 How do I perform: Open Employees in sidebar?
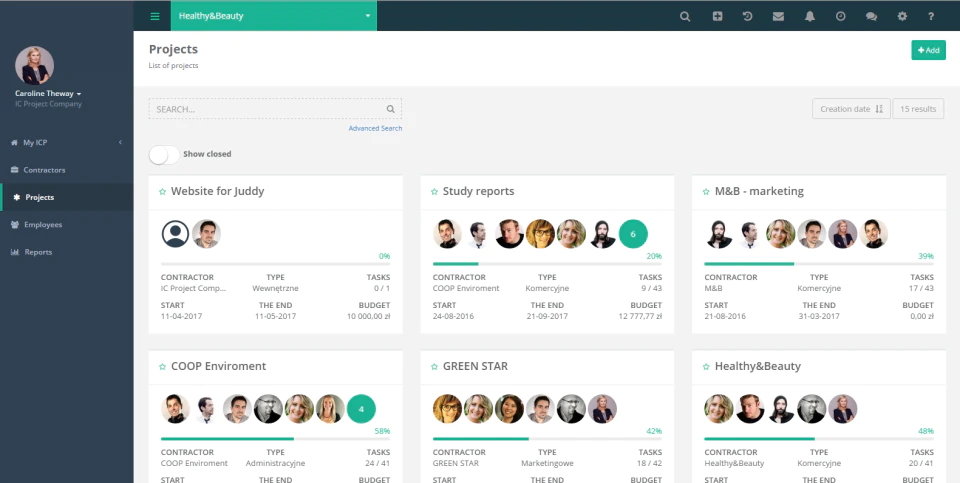[67, 225]
